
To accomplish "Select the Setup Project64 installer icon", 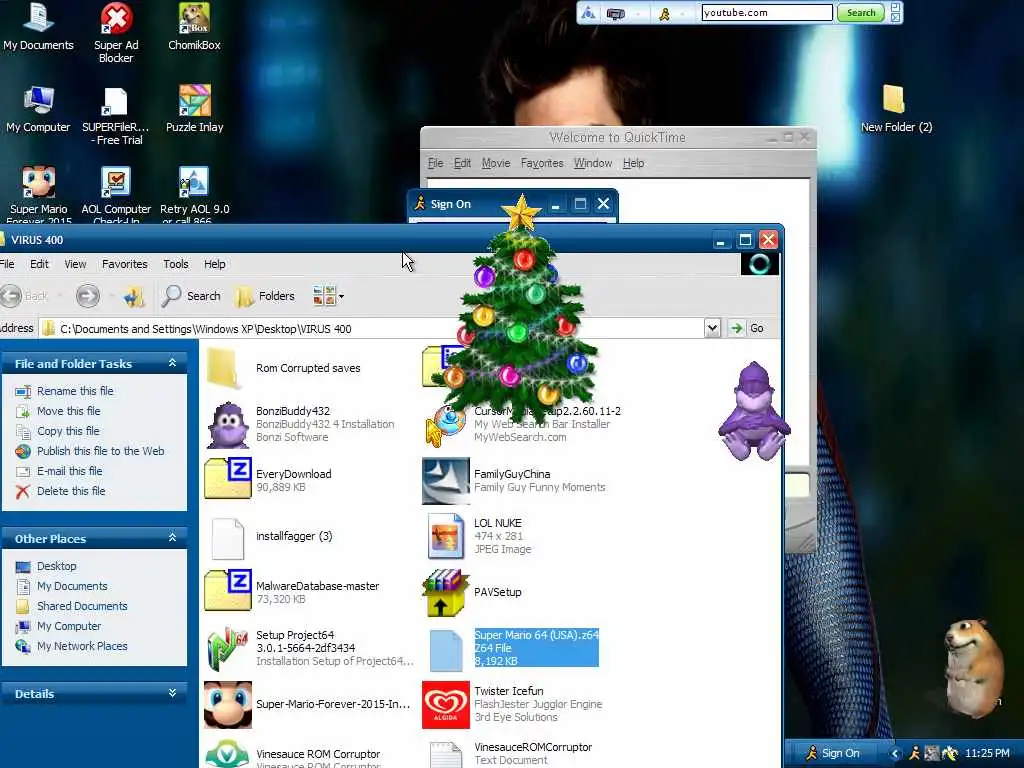I will pos(228,648).
